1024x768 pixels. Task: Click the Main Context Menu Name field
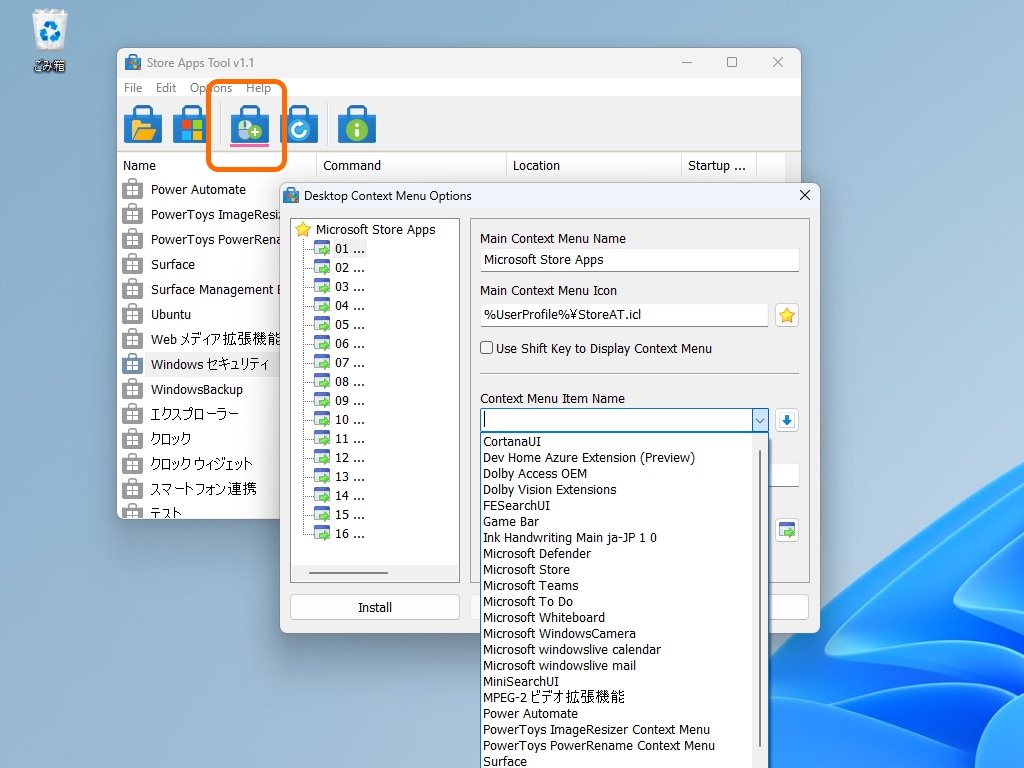pos(639,260)
